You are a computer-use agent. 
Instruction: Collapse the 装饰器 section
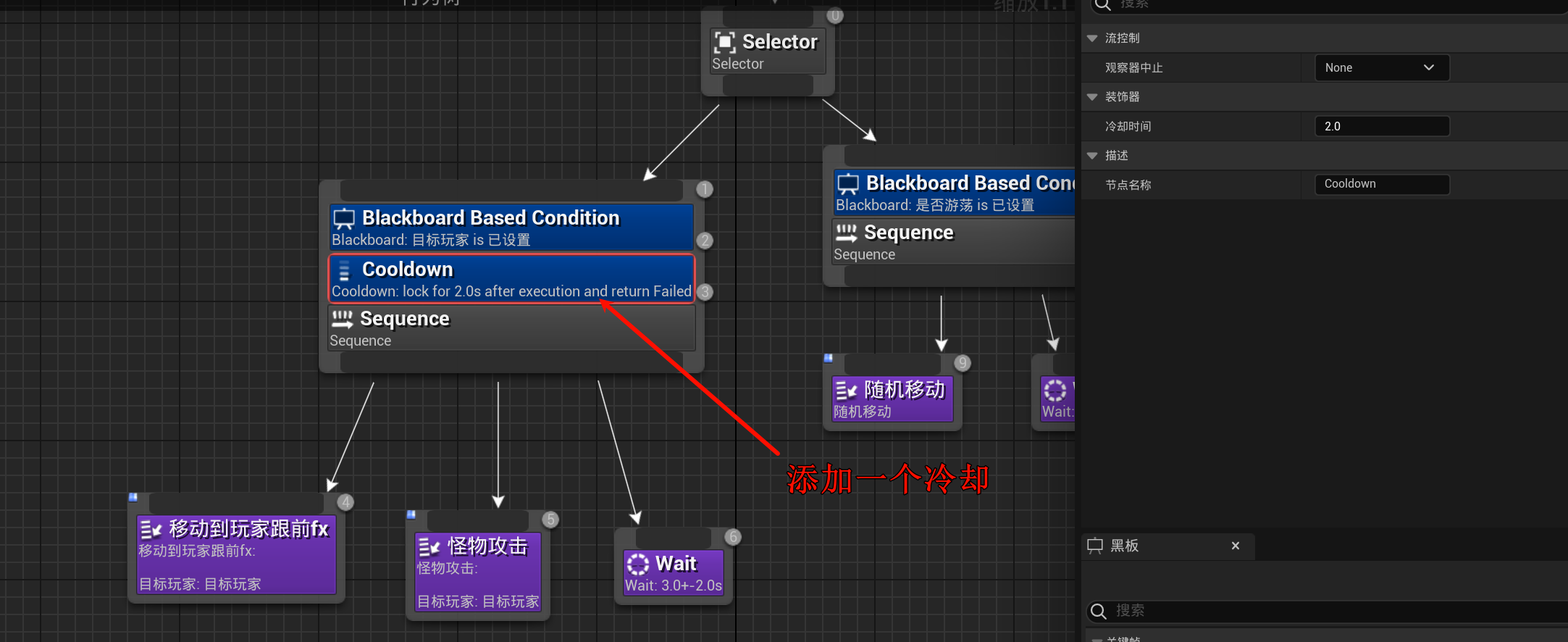[x=1092, y=97]
